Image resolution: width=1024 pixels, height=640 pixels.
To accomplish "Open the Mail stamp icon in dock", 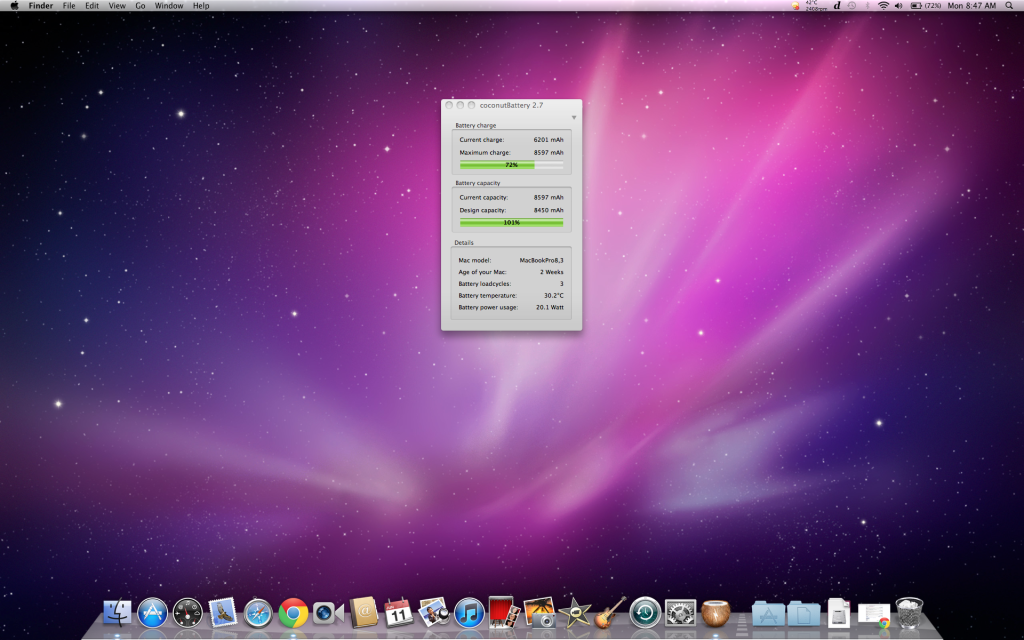I will 223,614.
